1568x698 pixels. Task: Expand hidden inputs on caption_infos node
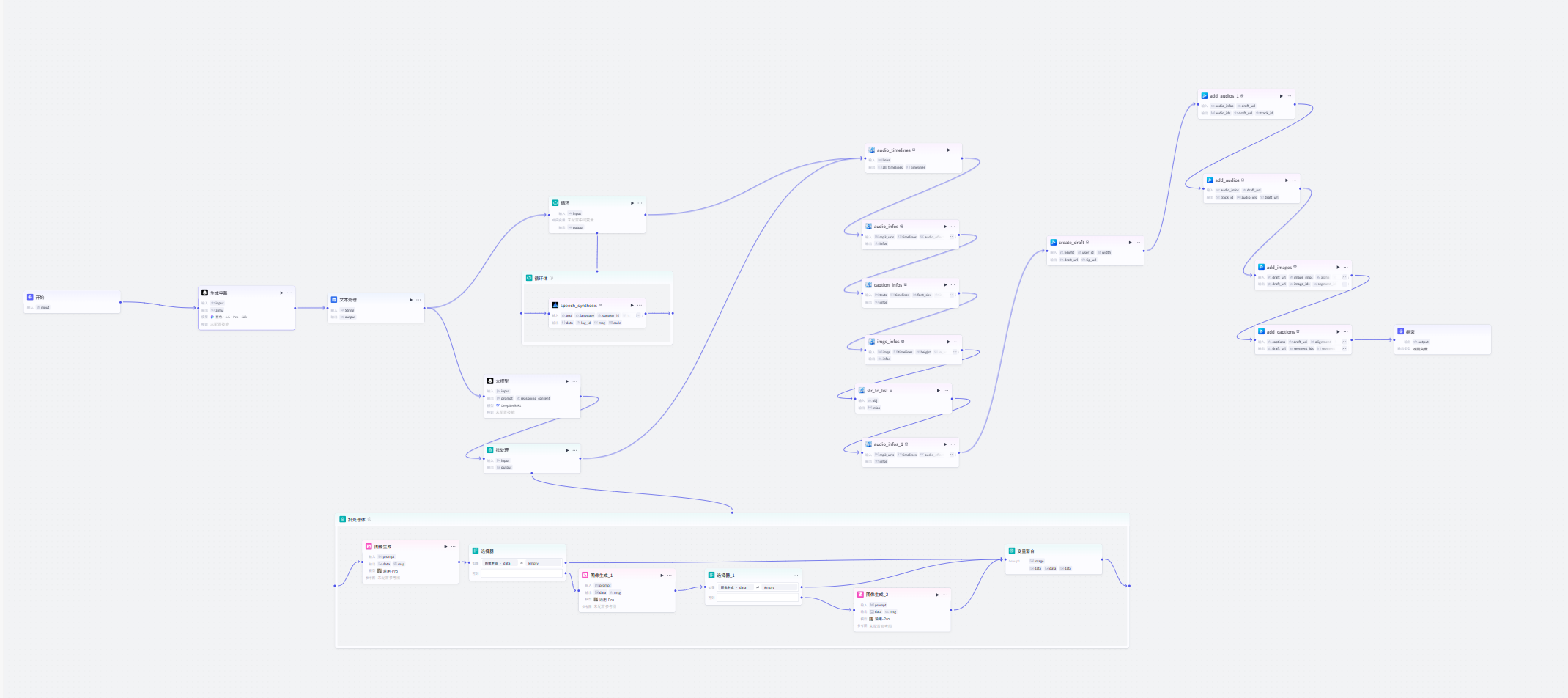[x=952, y=295]
